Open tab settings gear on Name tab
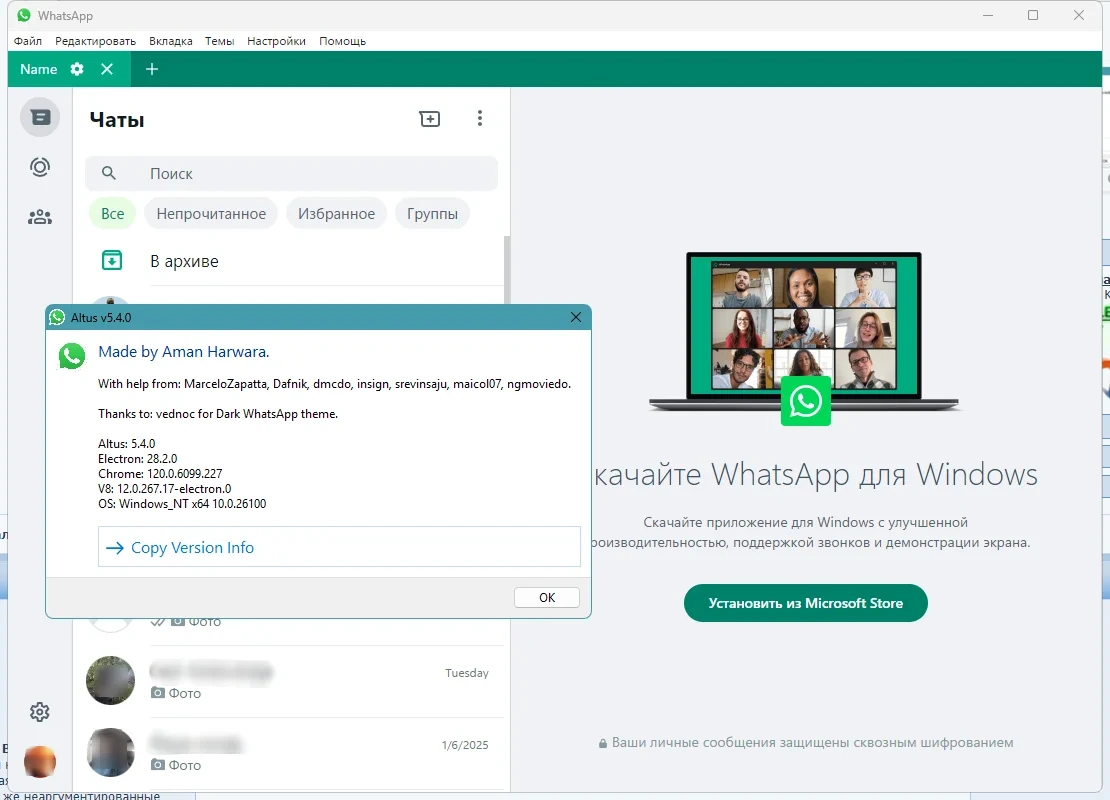The width and height of the screenshot is (1110, 800). coord(77,69)
